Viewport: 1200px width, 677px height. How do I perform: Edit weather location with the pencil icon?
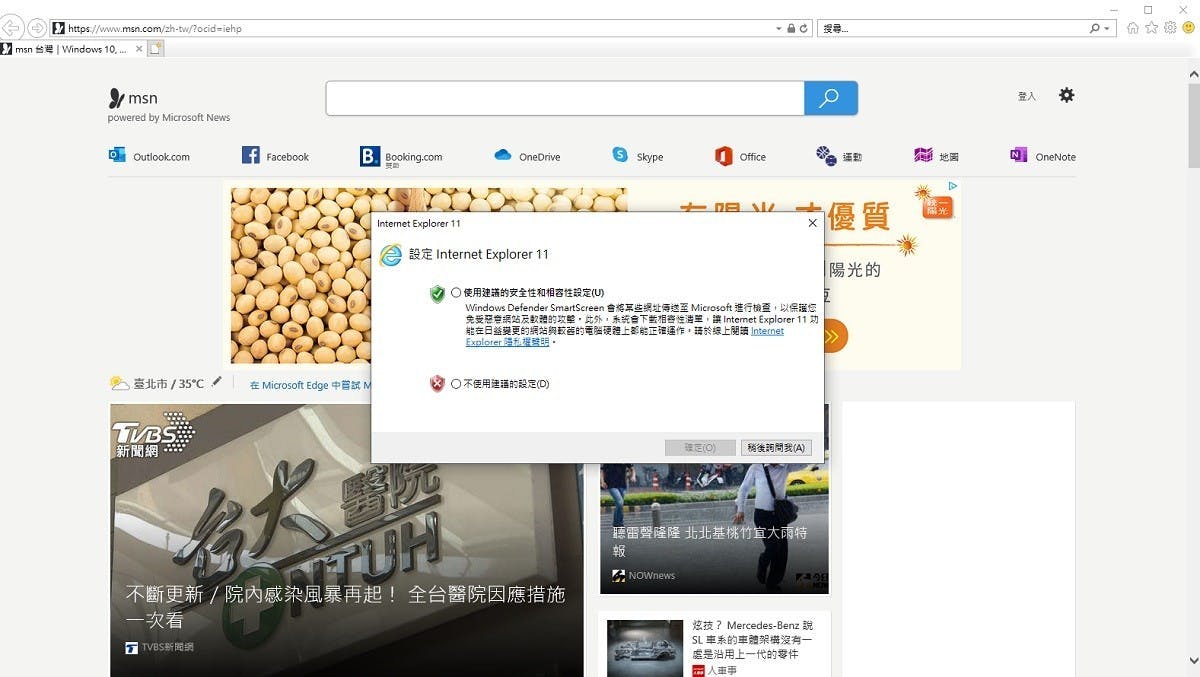217,382
